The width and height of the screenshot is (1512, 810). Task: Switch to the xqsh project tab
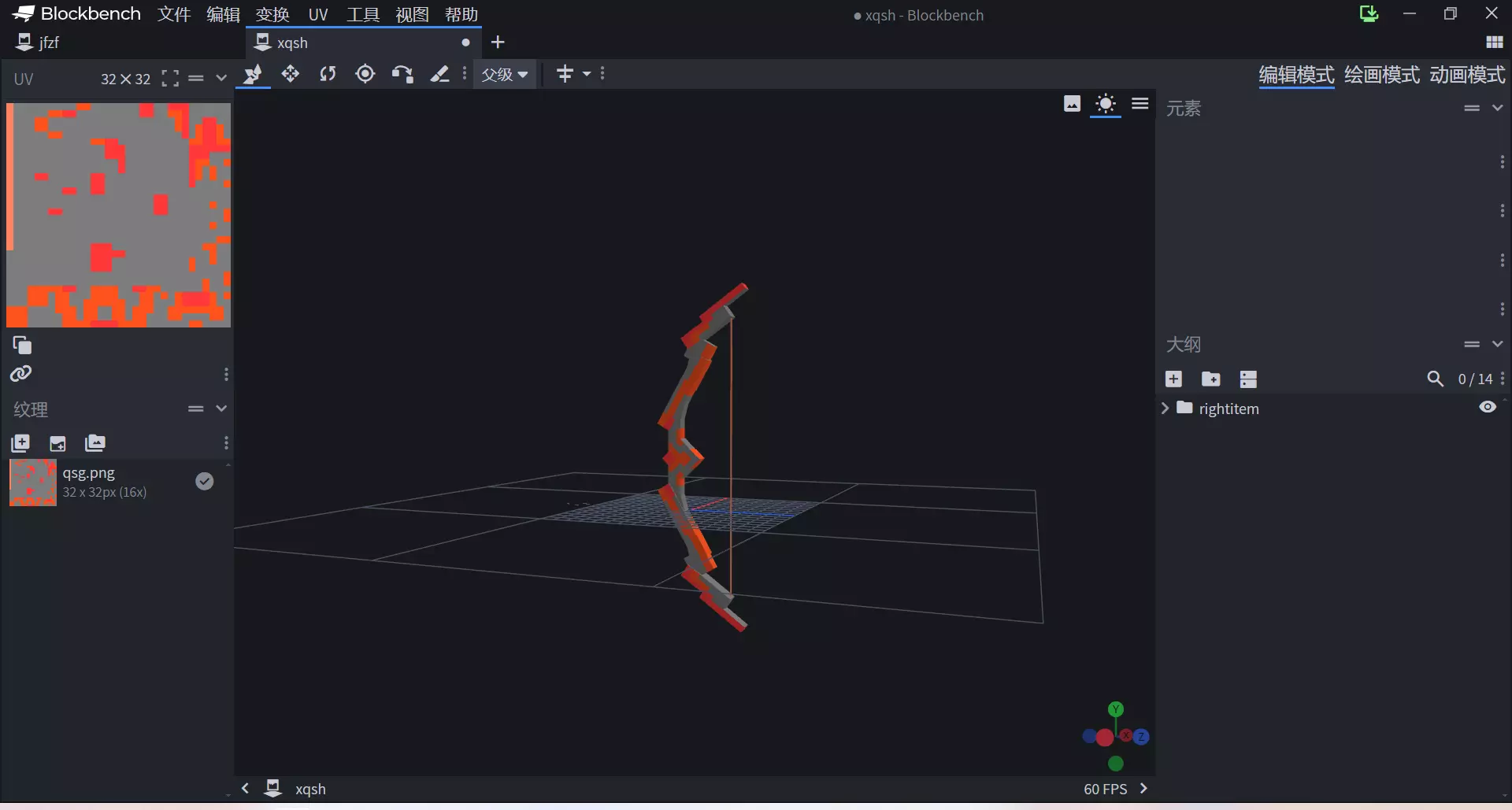pos(363,43)
